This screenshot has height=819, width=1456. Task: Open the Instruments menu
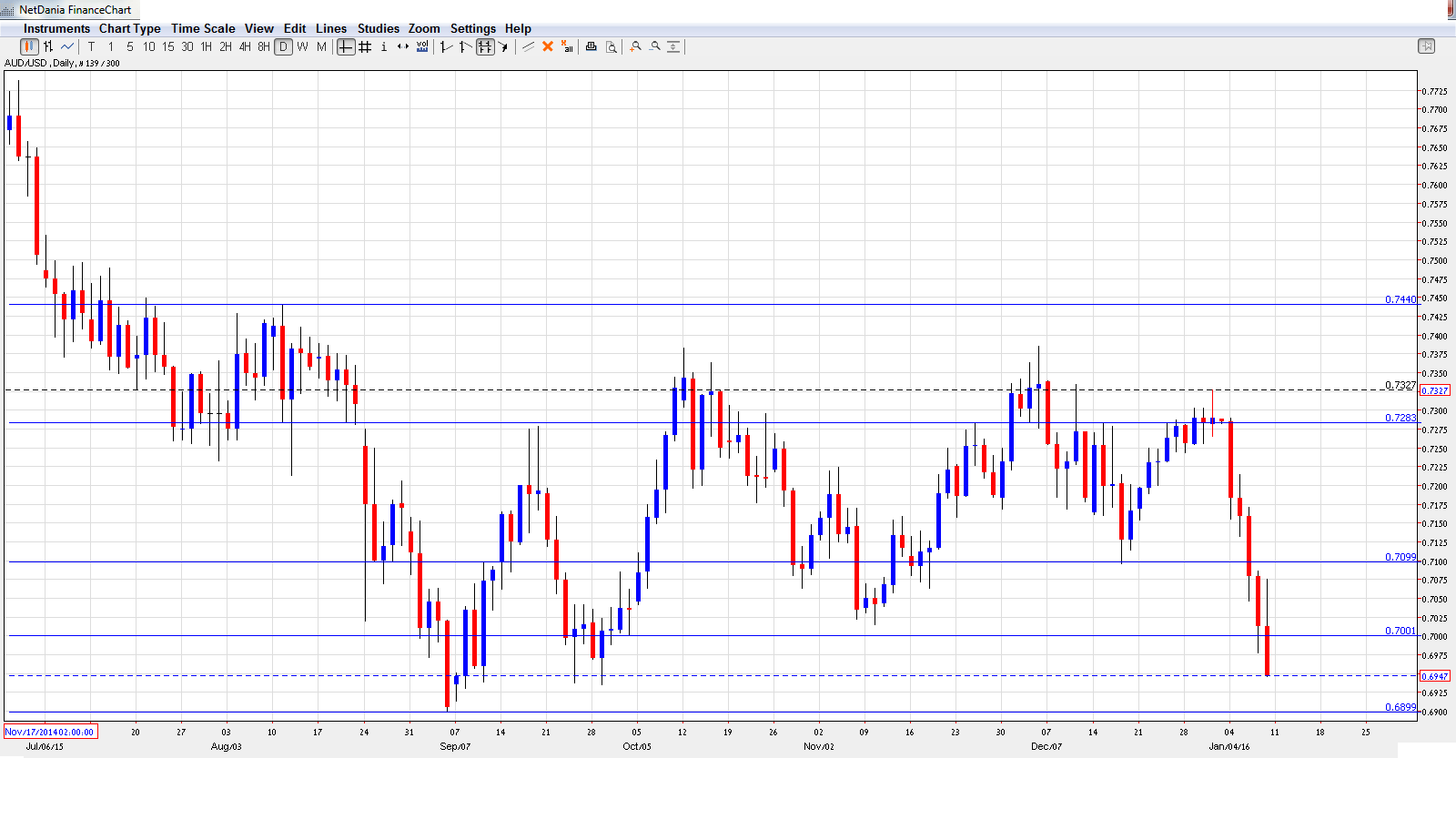point(56,28)
